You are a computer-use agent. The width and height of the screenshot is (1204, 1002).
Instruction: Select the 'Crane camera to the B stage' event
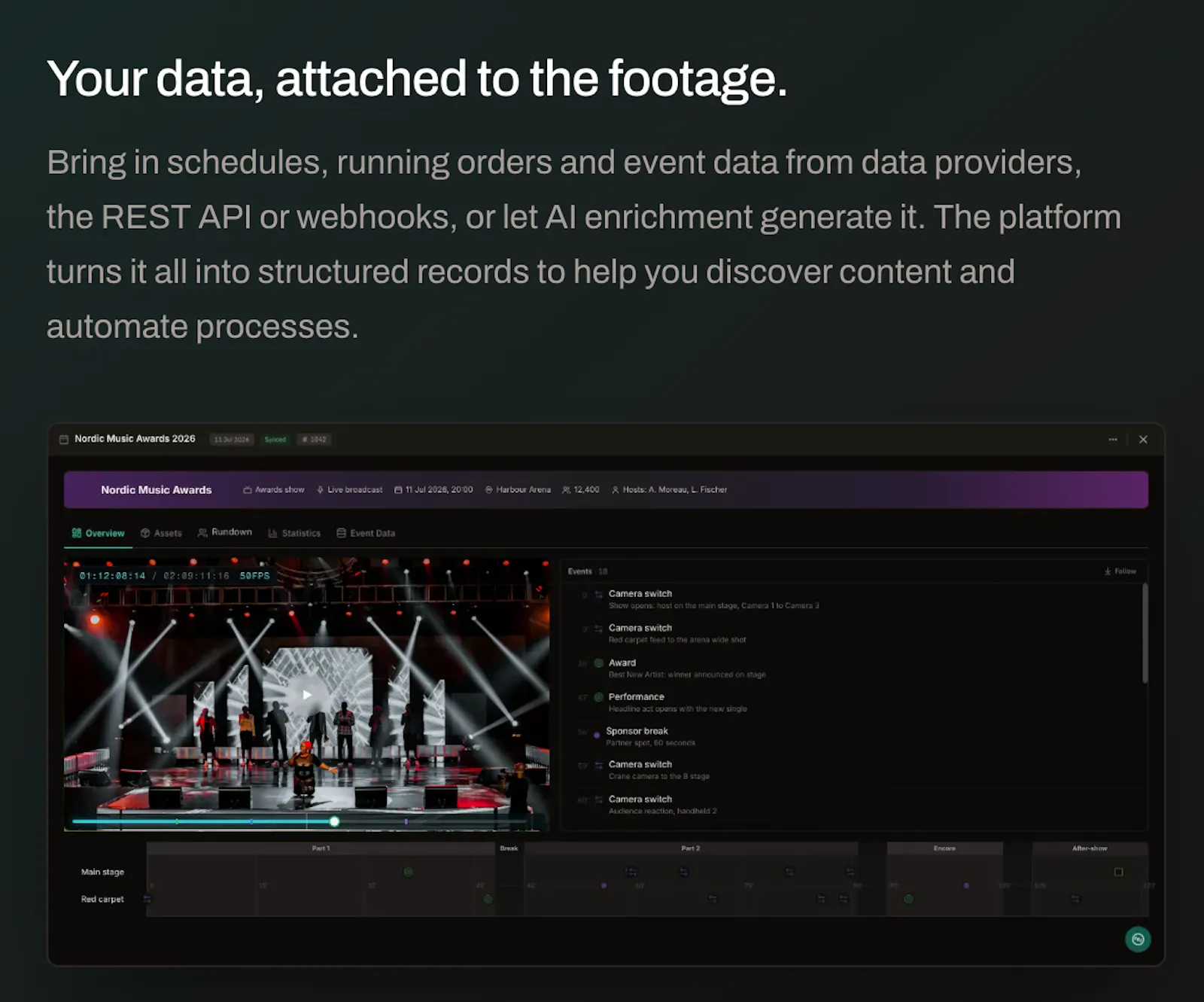pyautogui.click(x=854, y=769)
